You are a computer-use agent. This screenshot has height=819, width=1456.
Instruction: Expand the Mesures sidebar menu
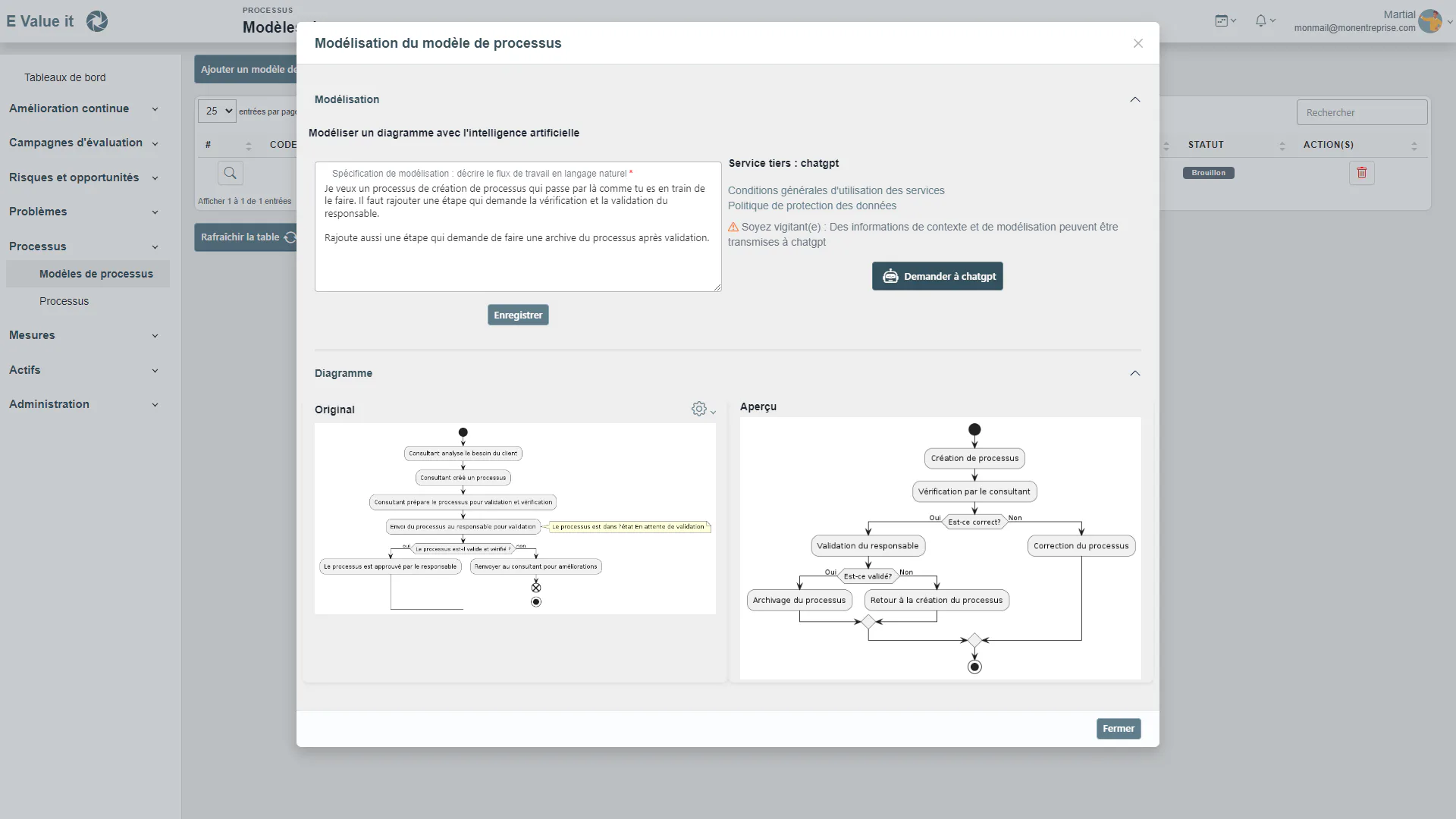point(84,335)
